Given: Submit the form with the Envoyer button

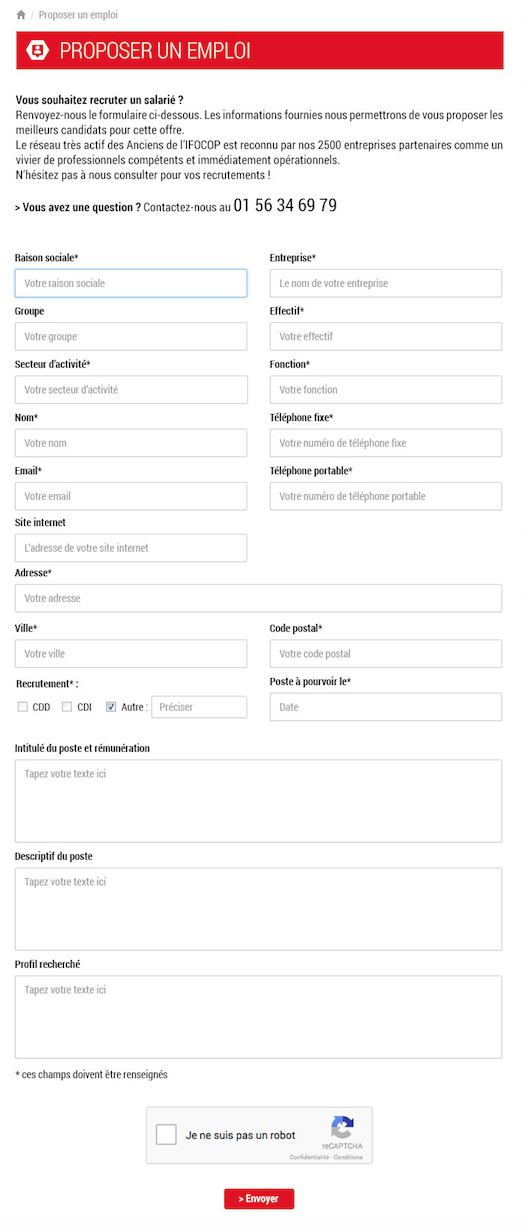Looking at the screenshot, I should tap(259, 1198).
